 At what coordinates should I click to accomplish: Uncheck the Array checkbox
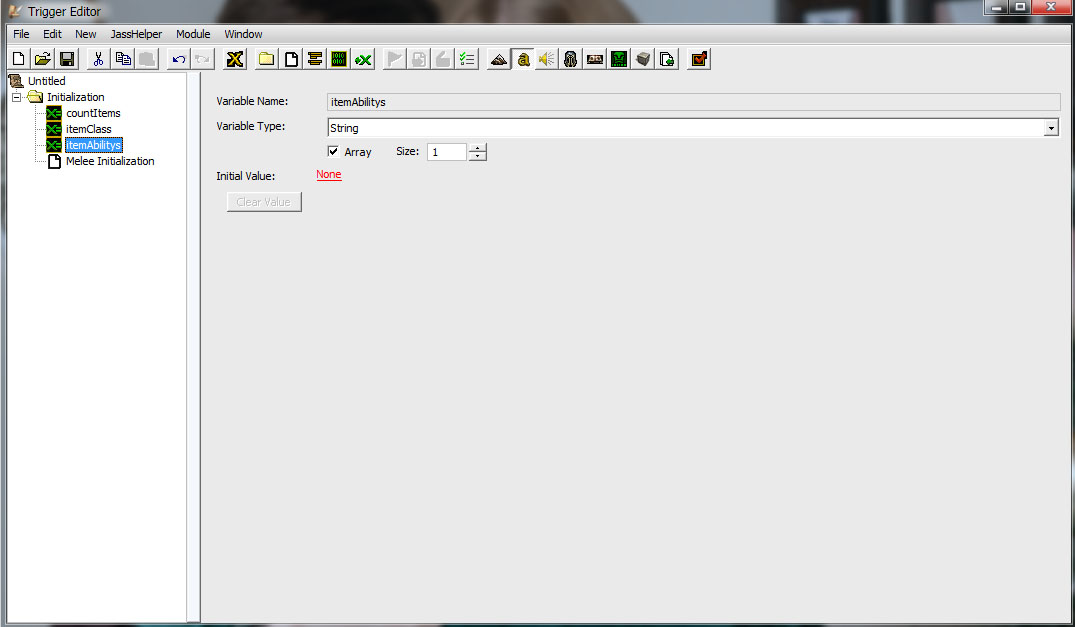click(x=333, y=151)
